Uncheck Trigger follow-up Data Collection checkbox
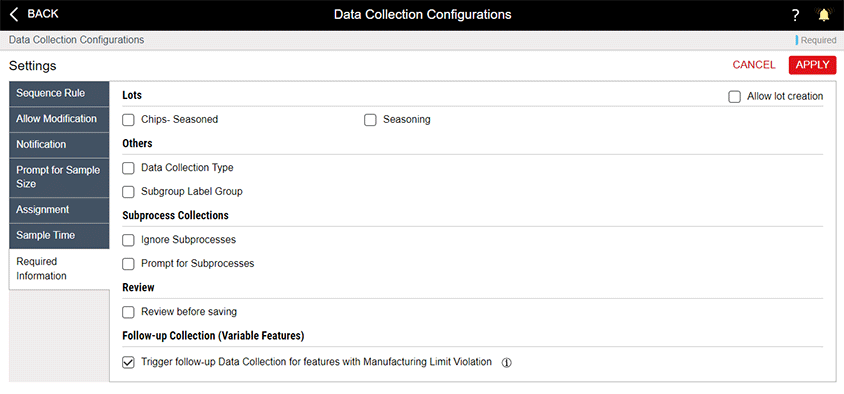844x394 pixels. click(x=128, y=363)
